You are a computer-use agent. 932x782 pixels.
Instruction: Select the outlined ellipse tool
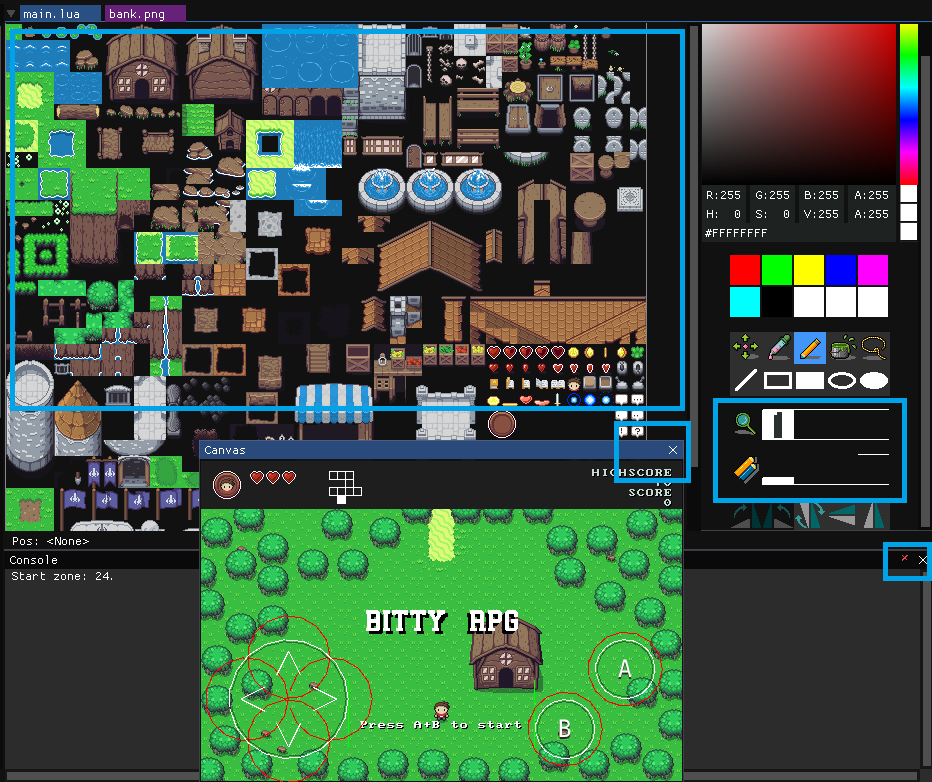coord(842,380)
